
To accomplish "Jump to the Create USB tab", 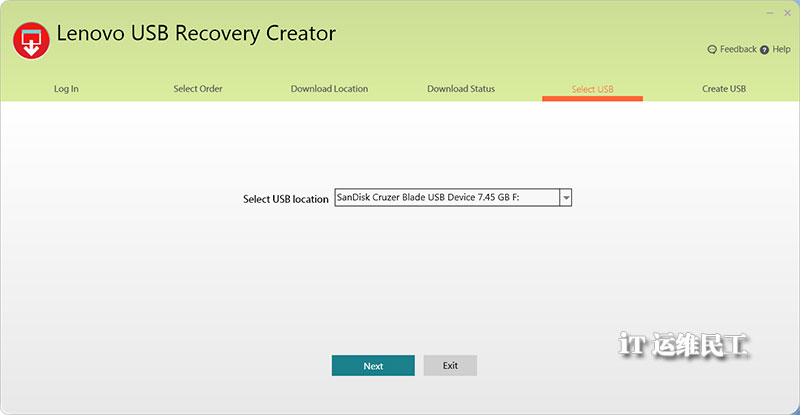I will 724,89.
